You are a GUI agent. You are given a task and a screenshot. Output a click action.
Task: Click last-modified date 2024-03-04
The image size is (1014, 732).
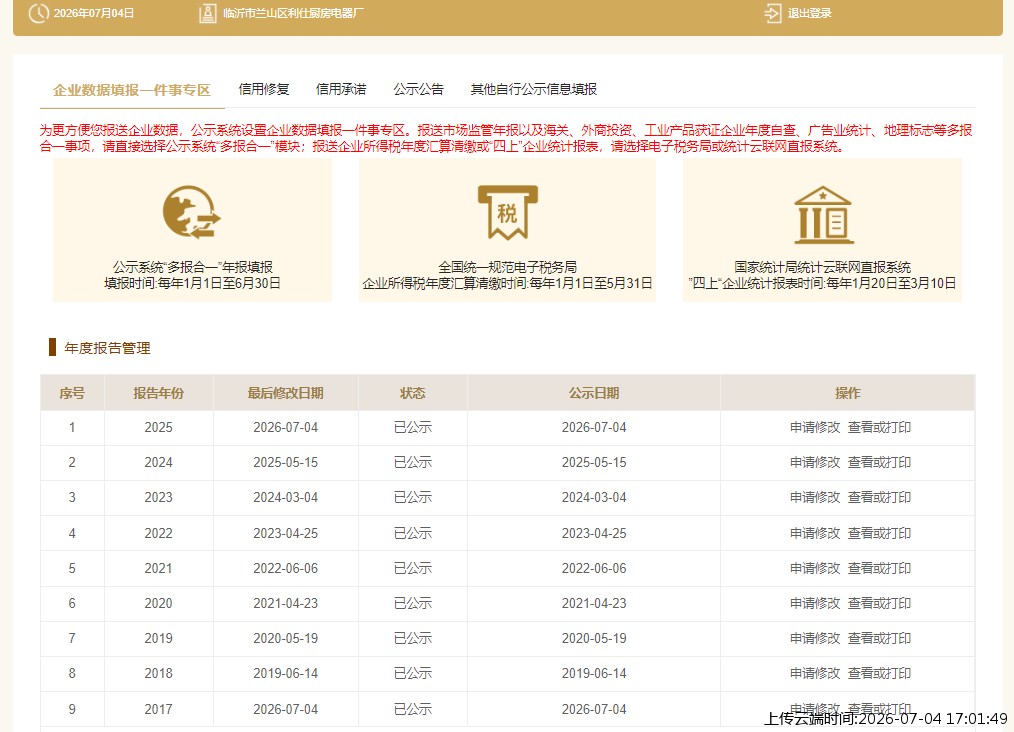pyautogui.click(x=285, y=497)
